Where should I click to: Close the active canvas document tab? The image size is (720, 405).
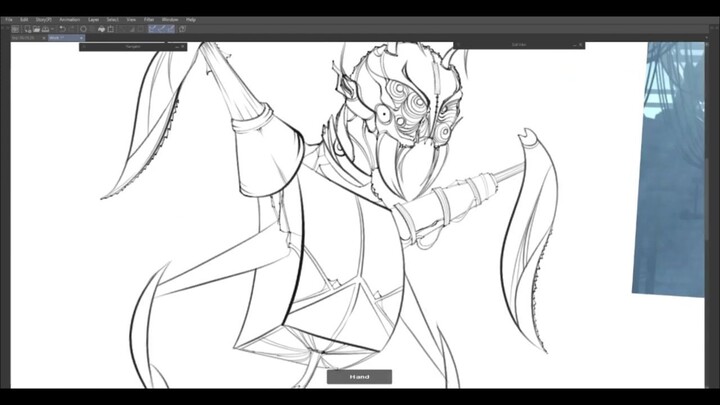tap(81, 38)
